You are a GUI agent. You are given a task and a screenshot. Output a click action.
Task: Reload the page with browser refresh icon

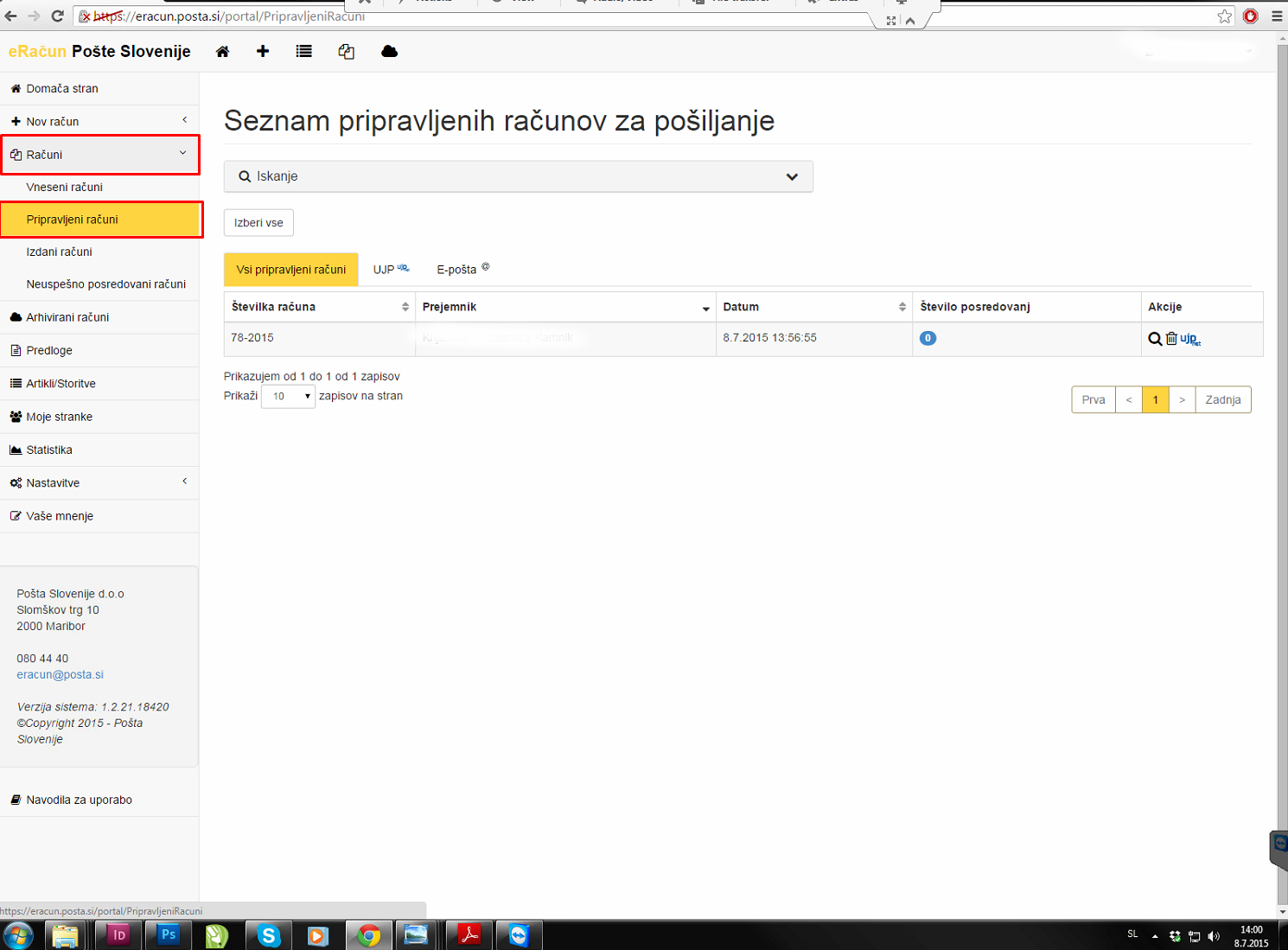point(57,16)
